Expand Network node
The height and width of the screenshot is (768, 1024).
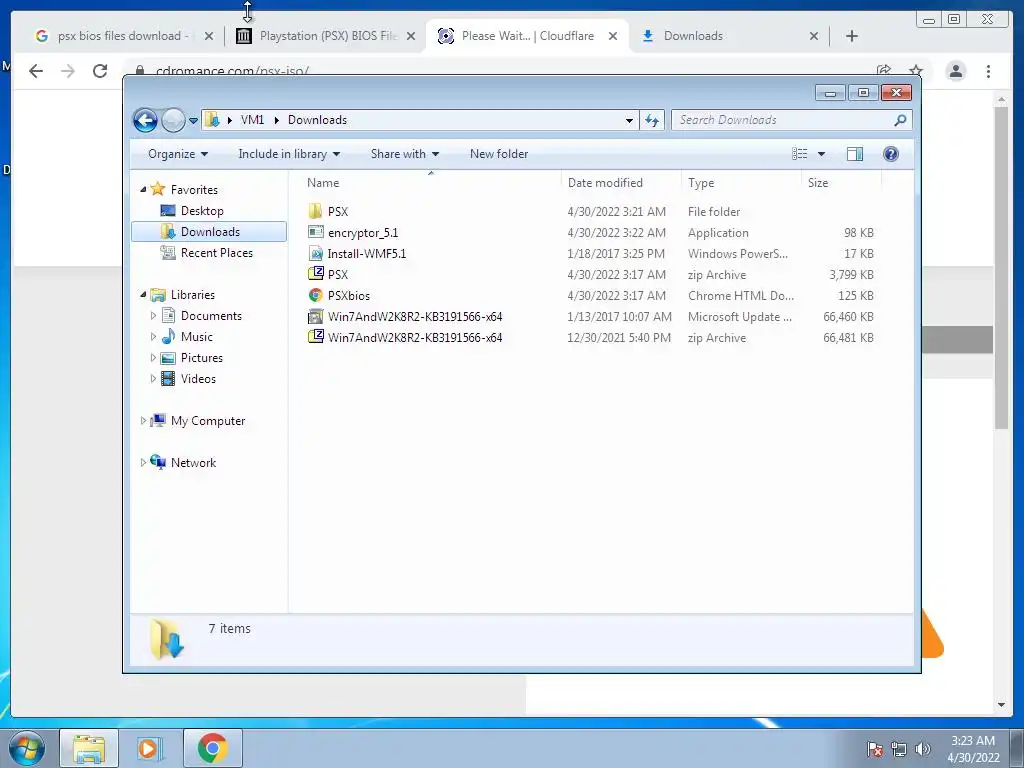[x=143, y=462]
